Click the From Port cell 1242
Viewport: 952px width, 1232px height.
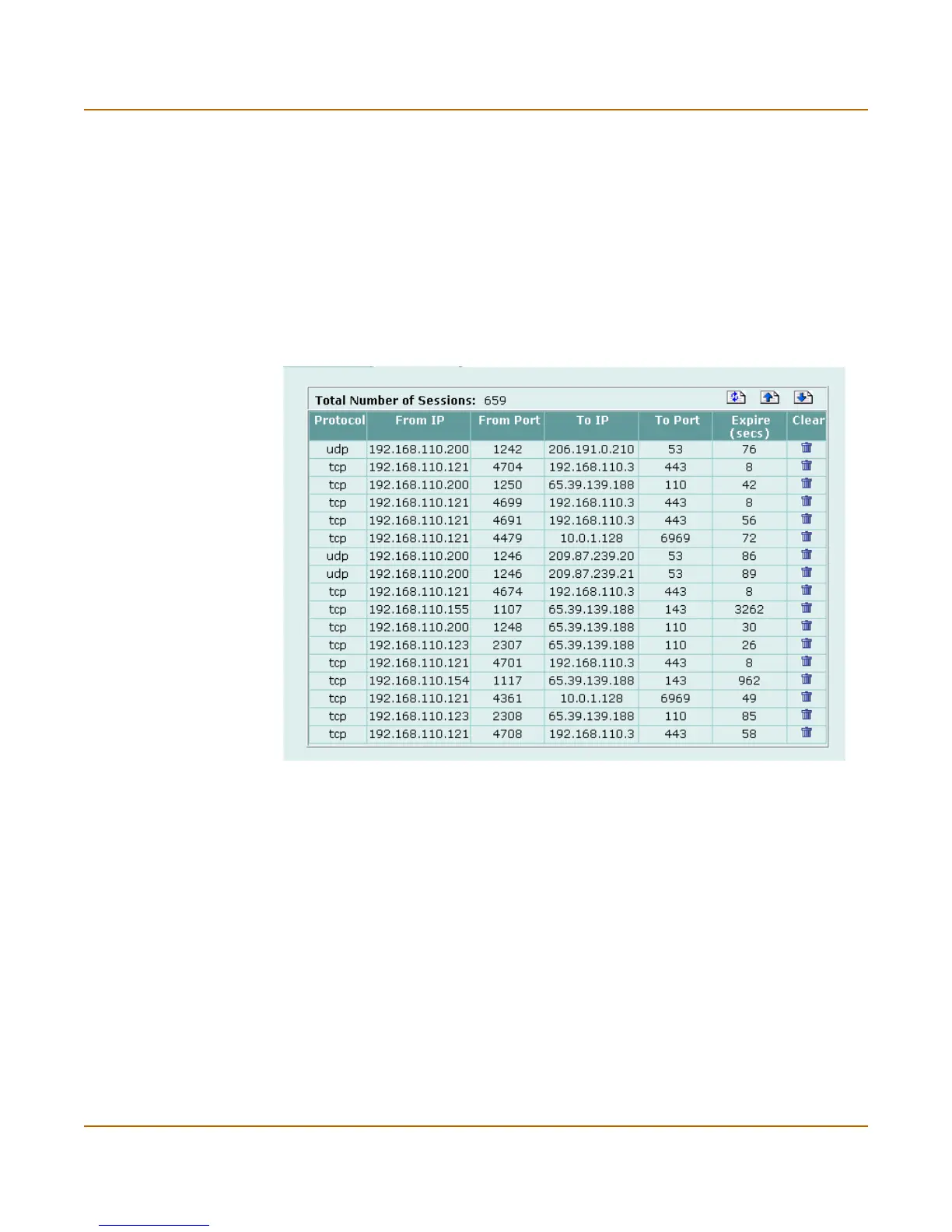pyautogui.click(x=507, y=450)
